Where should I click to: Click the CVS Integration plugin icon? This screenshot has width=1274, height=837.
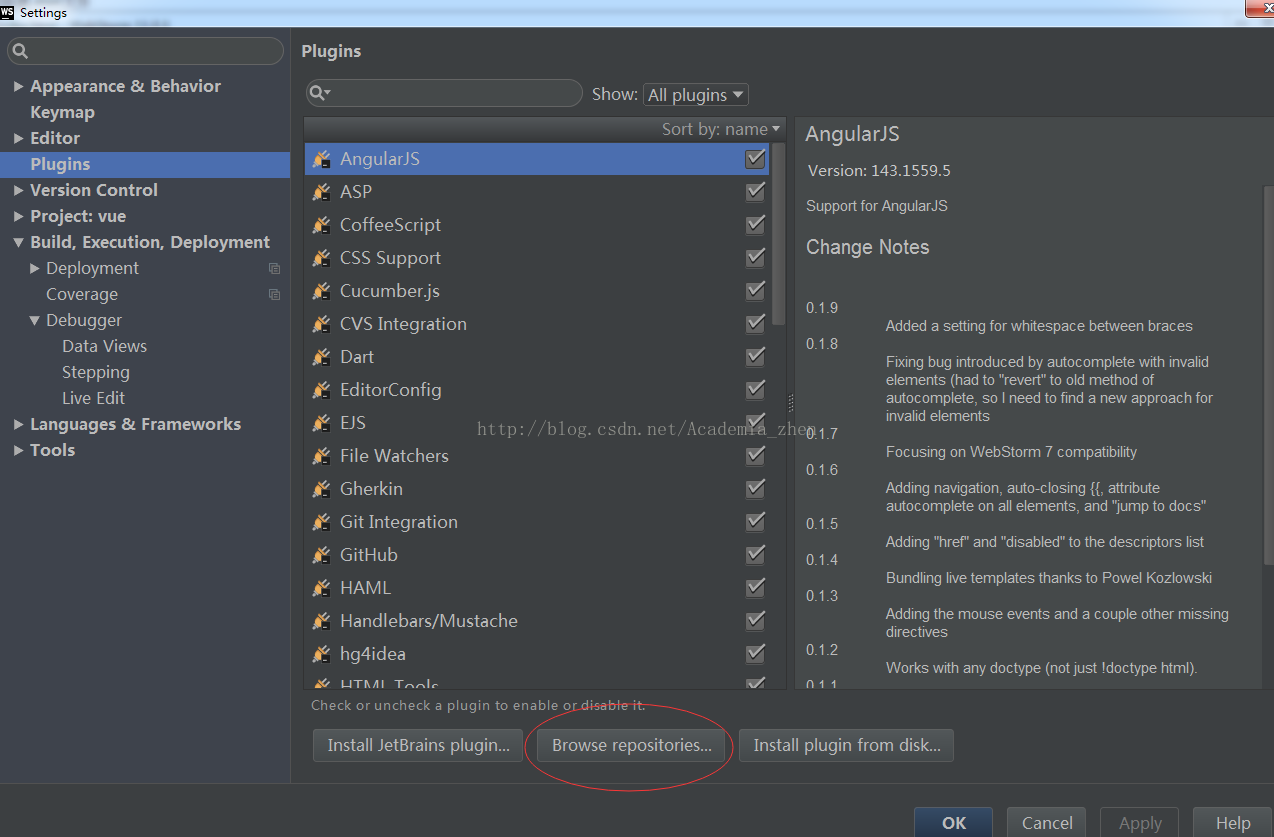tap(321, 324)
